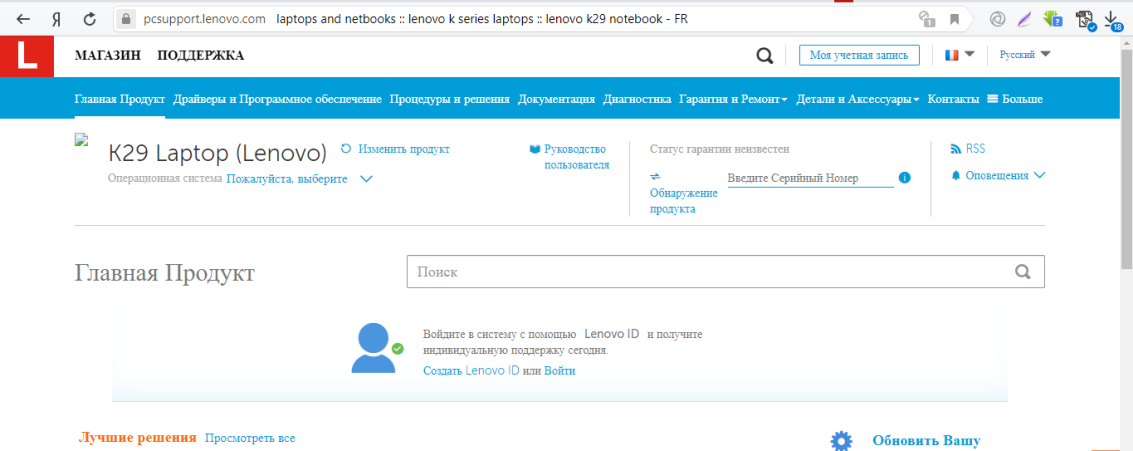Click the French flag country icon
The height and width of the screenshot is (451, 1133).
point(952,55)
